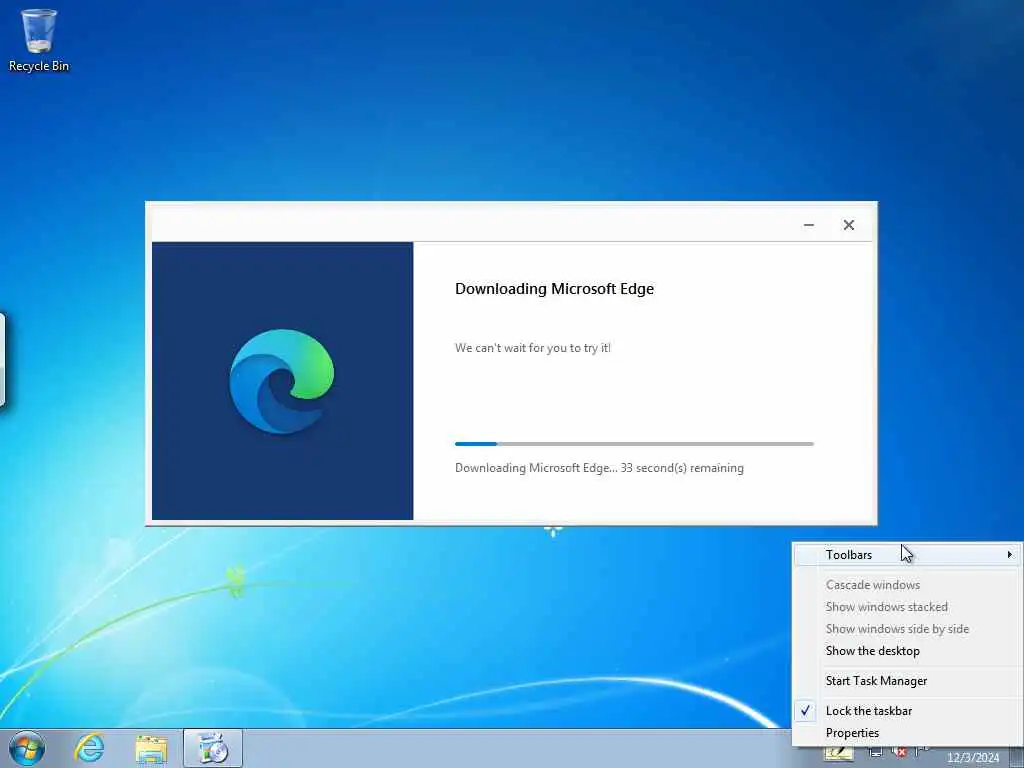Click the Edge logo in the installer
The image size is (1024, 768).
(282, 381)
